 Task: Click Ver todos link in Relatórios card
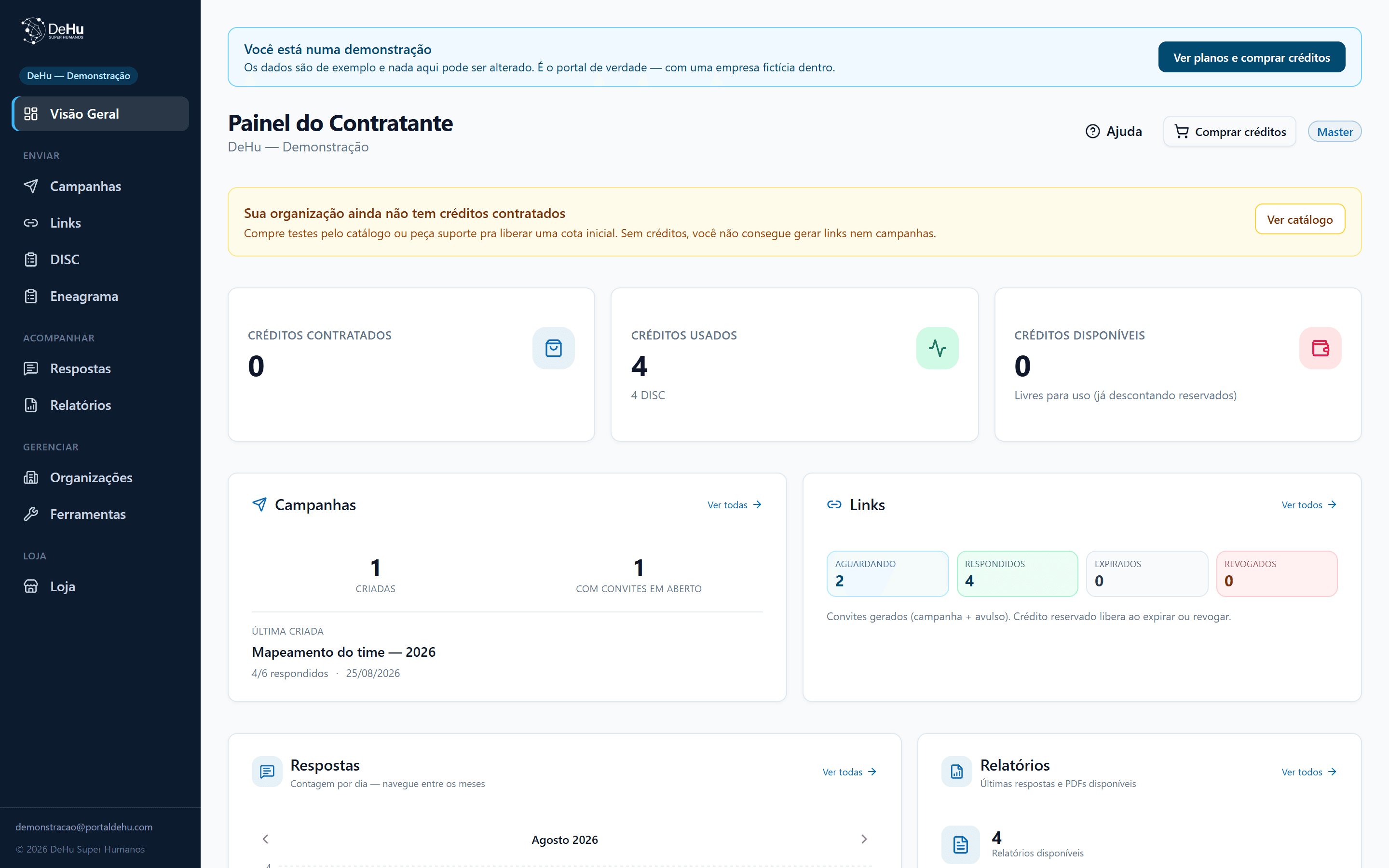1309,772
